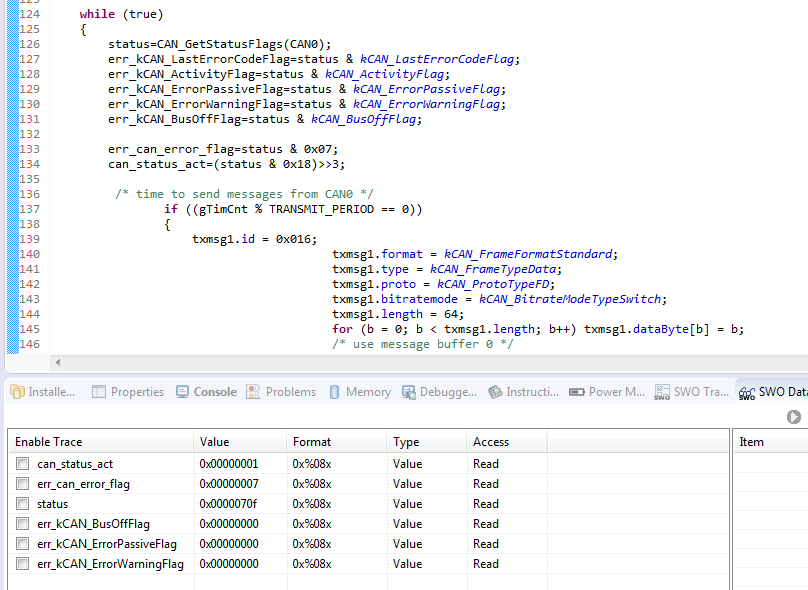This screenshot has width=808, height=590.
Task: Click value 0x00000007 of err_can_error_flag
Action: (229, 484)
